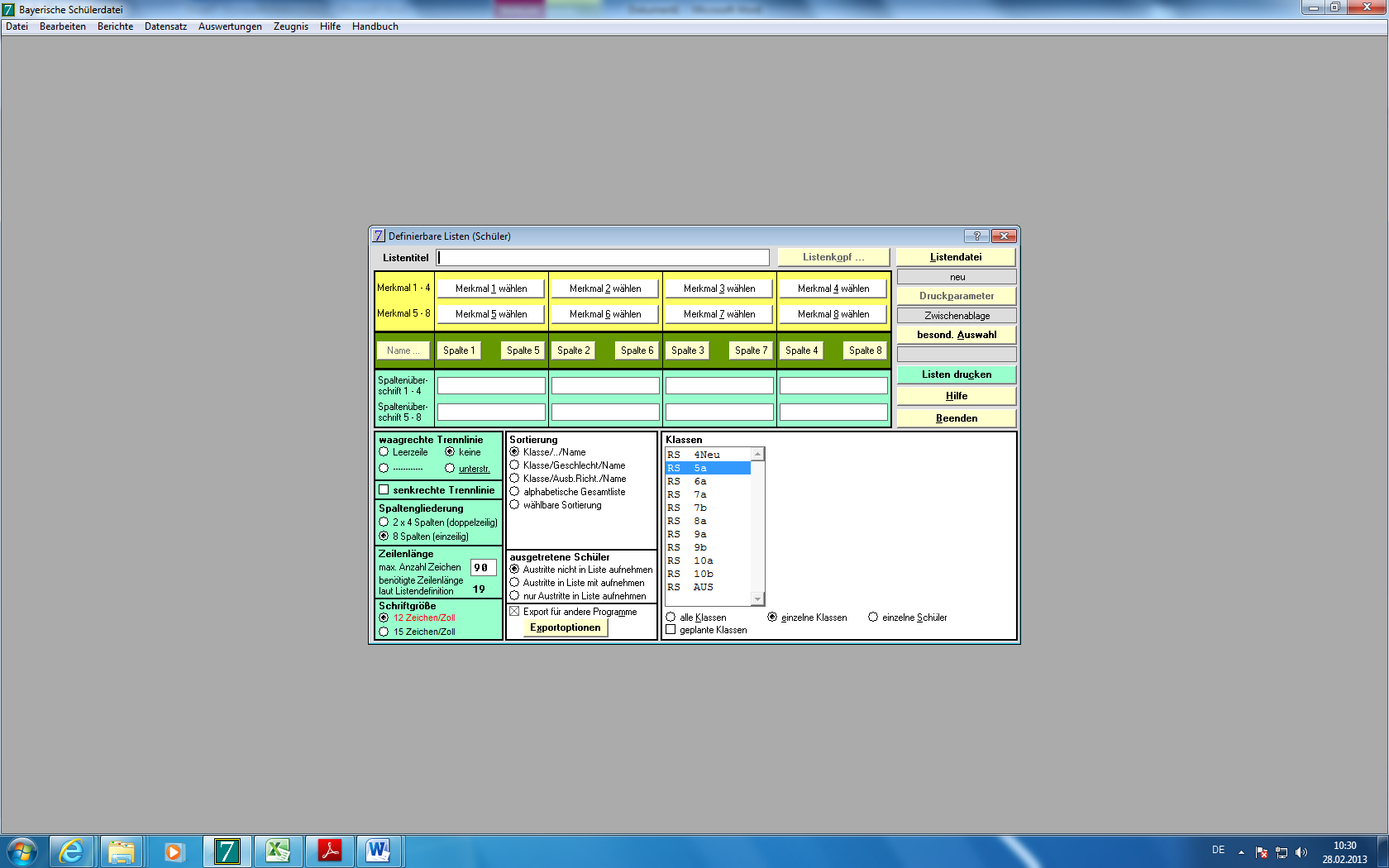Select 15 Zeichen/Zoll font size
This screenshot has height=868, width=1389.
coord(384,632)
